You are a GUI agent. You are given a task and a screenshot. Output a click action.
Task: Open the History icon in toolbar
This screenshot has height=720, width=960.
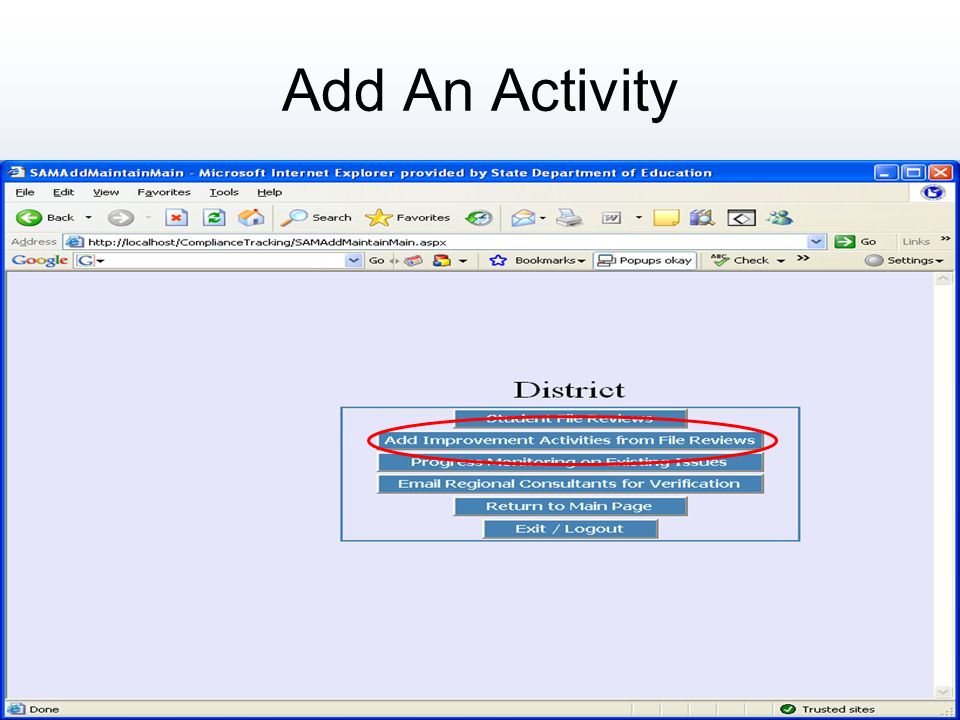point(478,217)
